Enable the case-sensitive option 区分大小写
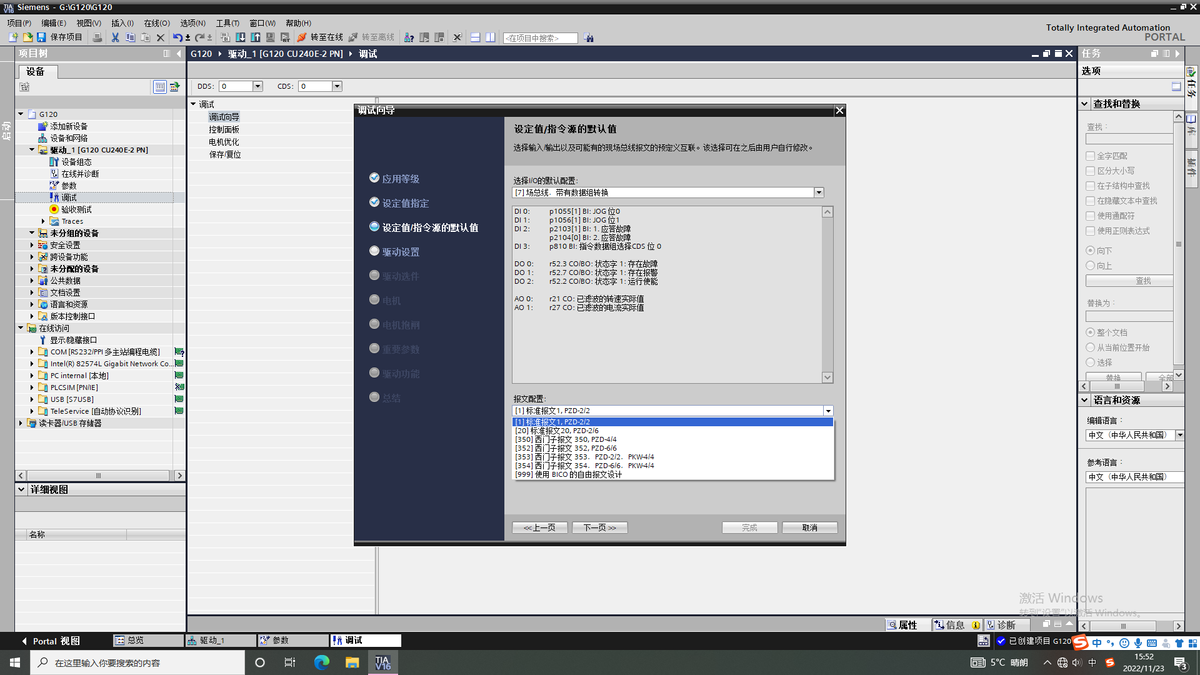The image size is (1200, 675). [1091, 171]
